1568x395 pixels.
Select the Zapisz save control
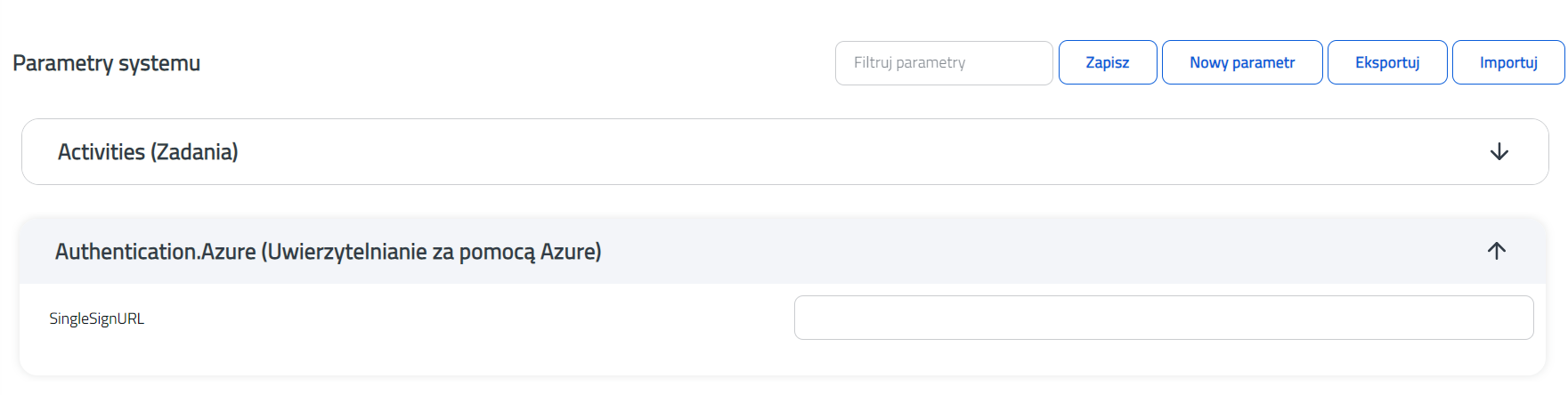tap(1107, 63)
